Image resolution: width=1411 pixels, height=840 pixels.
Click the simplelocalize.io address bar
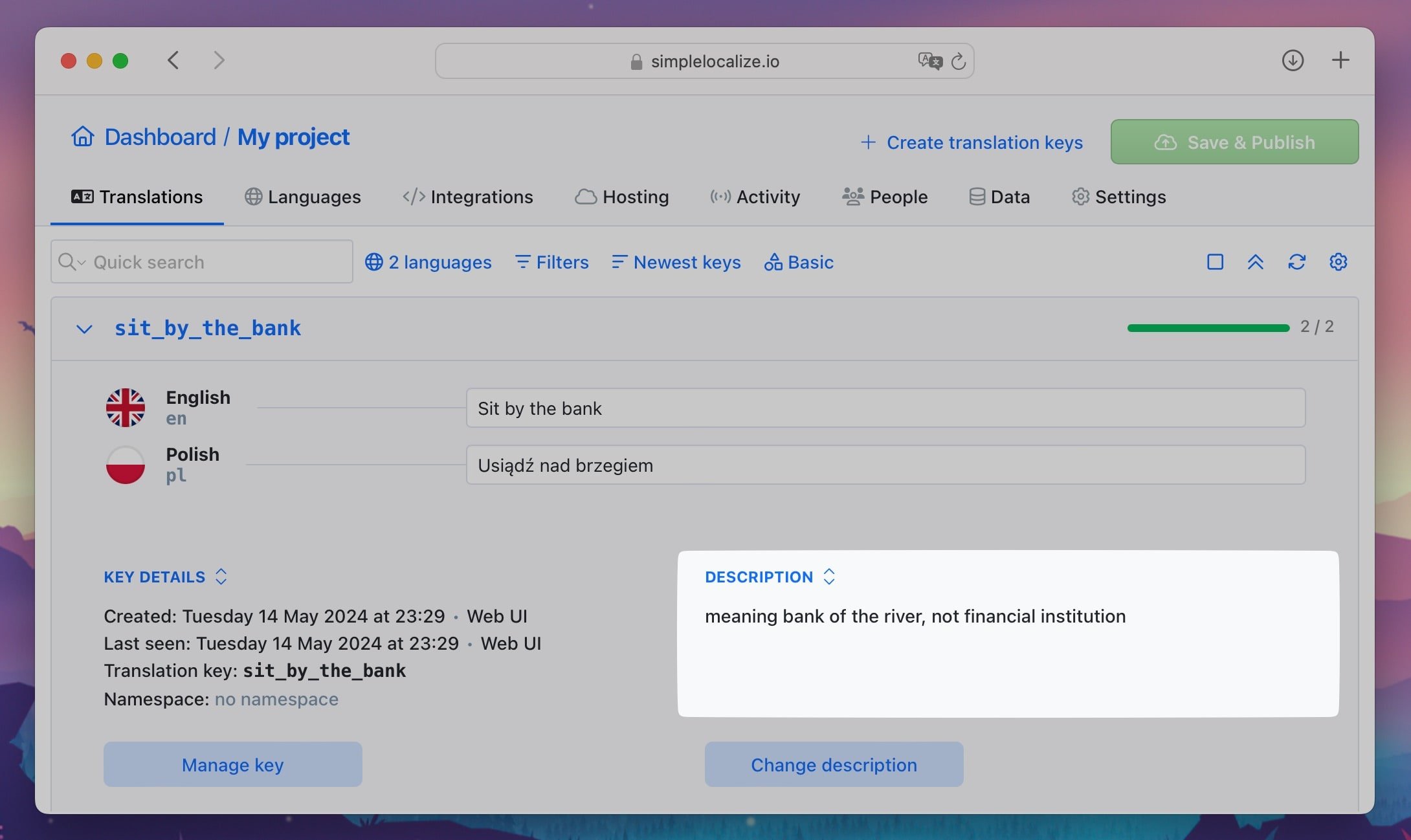[705, 61]
